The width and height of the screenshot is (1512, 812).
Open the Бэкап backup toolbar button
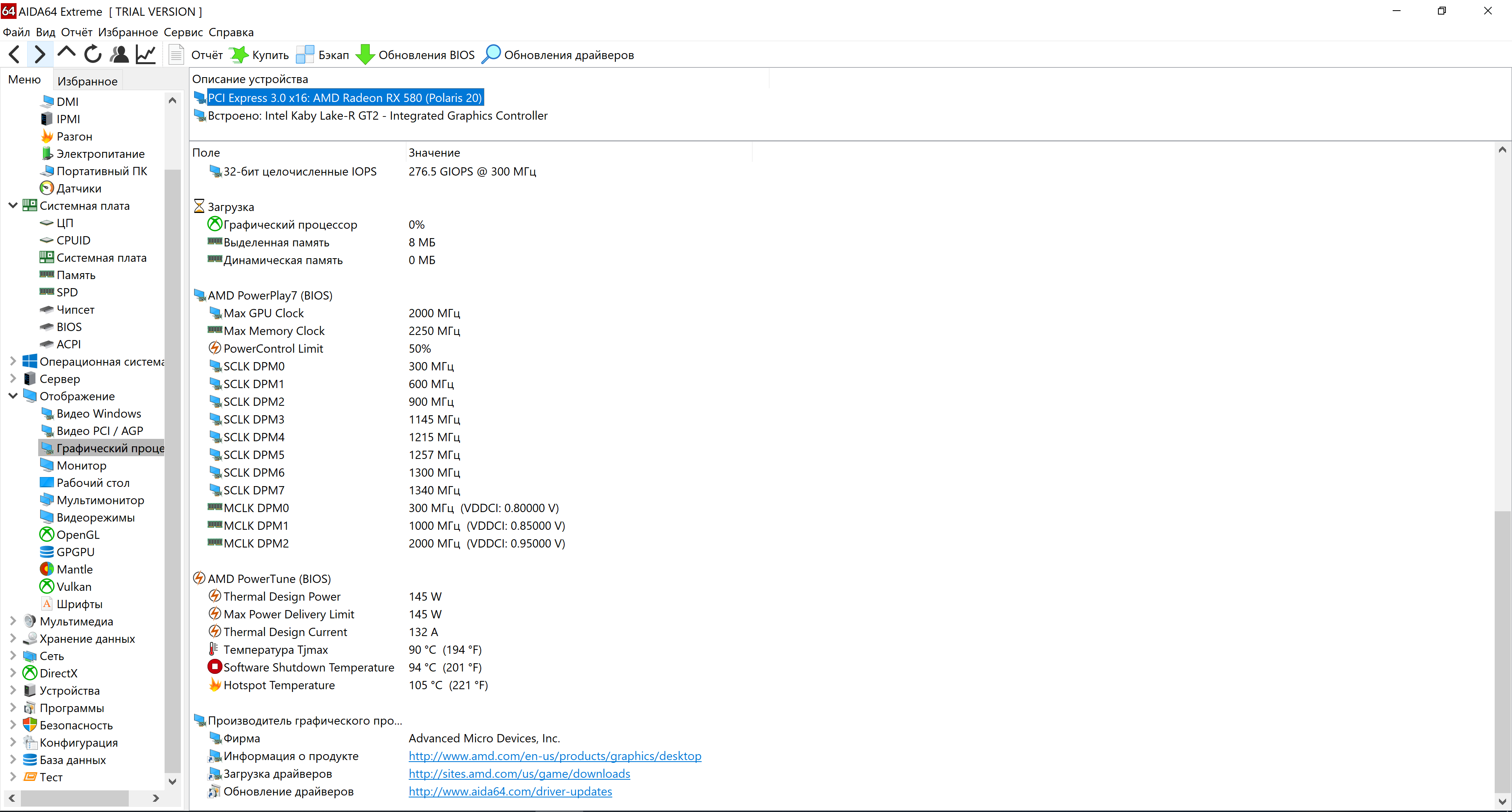tap(323, 55)
